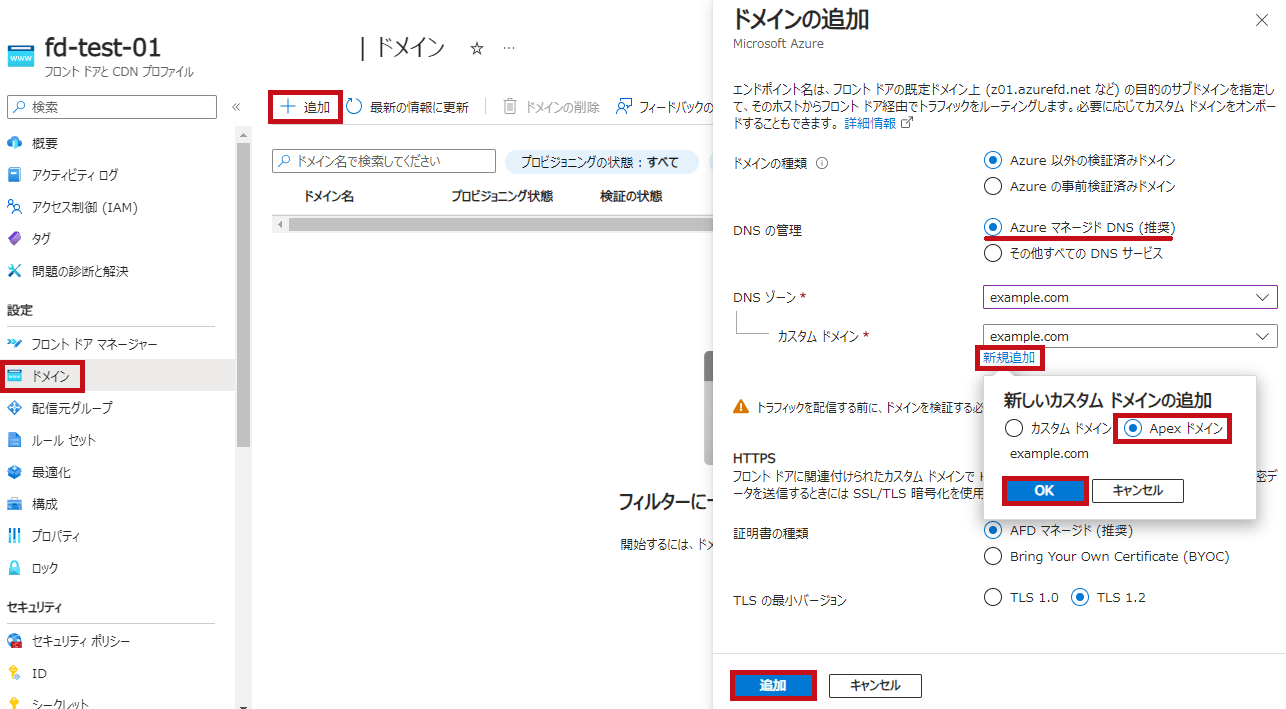The image size is (1286, 709).
Task: Click the info icon next to ドメインの種類
Action: tap(822, 163)
